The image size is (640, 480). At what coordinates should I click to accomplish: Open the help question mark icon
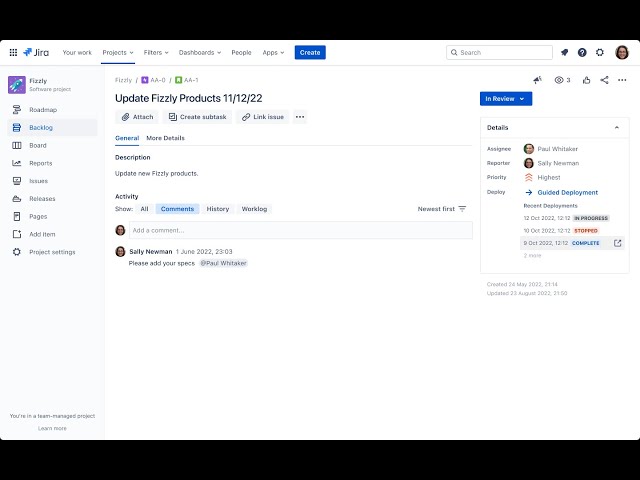tap(582, 52)
